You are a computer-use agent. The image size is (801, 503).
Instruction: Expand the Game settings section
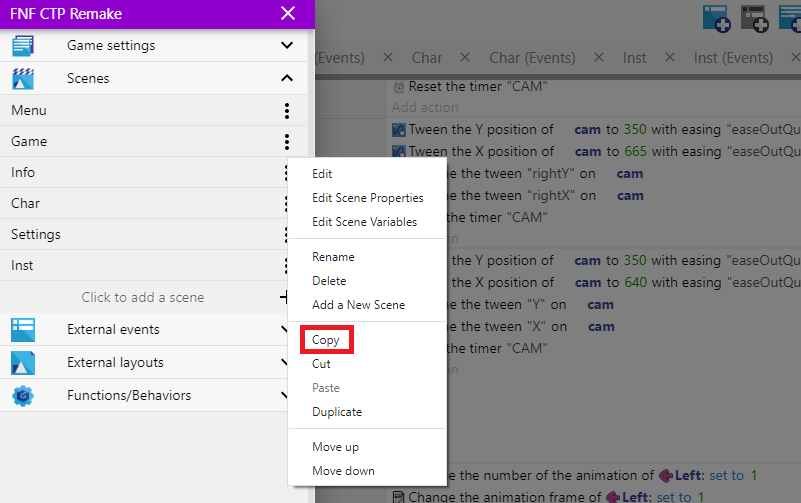287,46
